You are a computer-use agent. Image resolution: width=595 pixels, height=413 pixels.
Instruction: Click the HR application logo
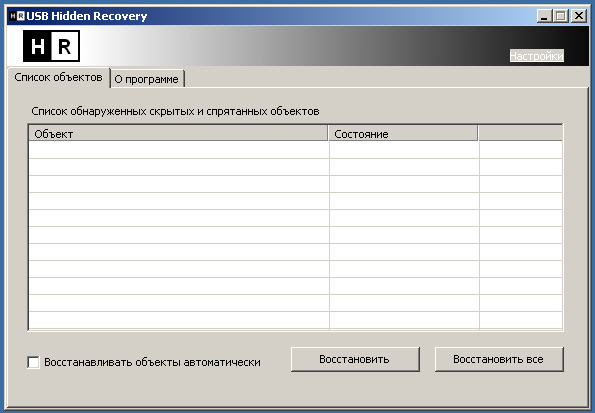coord(51,46)
